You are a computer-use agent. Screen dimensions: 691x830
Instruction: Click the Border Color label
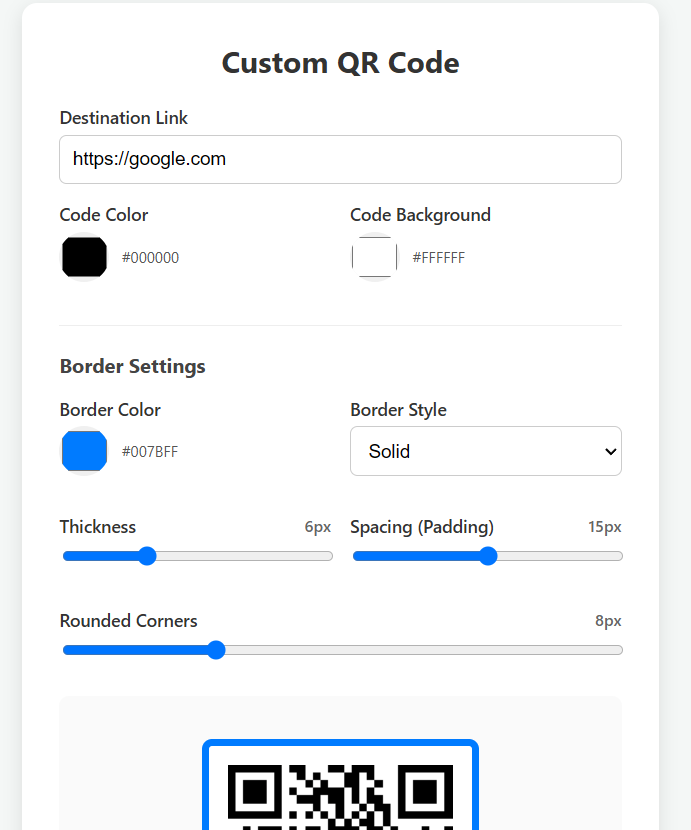(110, 410)
